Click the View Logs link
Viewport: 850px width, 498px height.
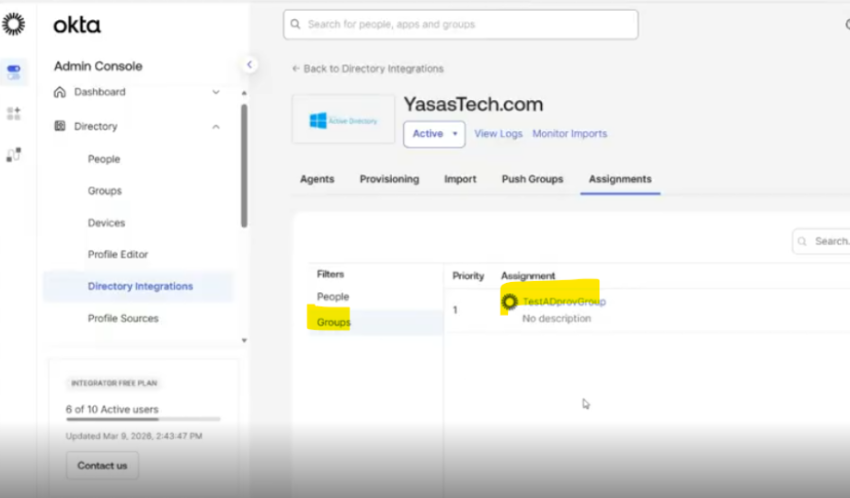499,134
